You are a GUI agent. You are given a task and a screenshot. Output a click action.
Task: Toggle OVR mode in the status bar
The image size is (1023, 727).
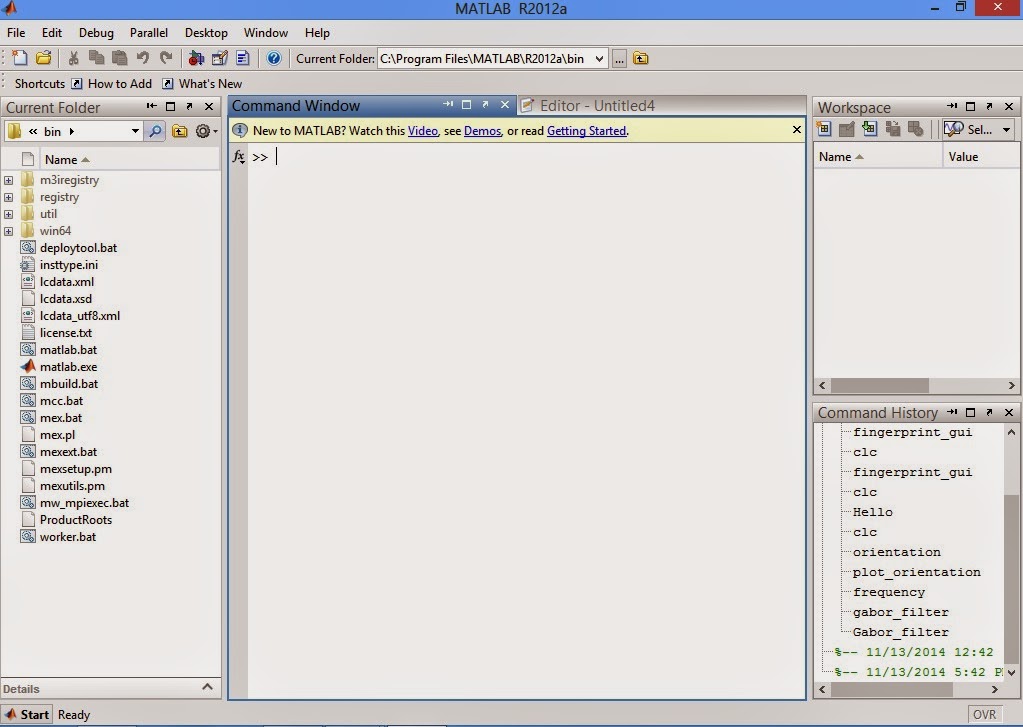click(x=984, y=714)
